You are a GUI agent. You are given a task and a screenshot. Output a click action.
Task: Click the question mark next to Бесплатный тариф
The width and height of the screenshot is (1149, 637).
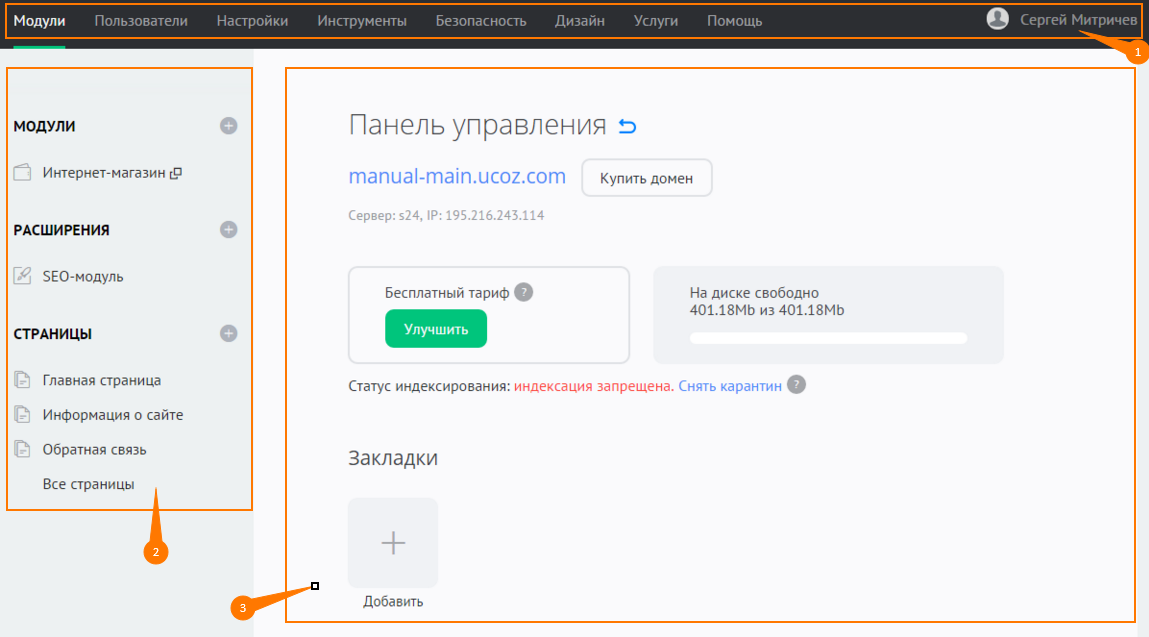524,293
